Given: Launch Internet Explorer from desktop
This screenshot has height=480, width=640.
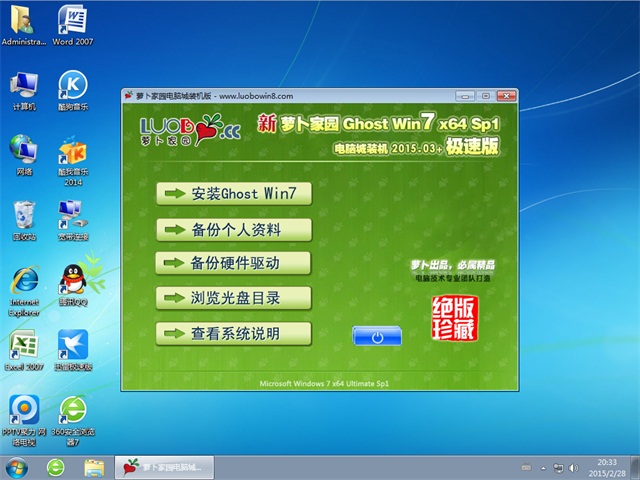Looking at the screenshot, I should click(x=23, y=283).
